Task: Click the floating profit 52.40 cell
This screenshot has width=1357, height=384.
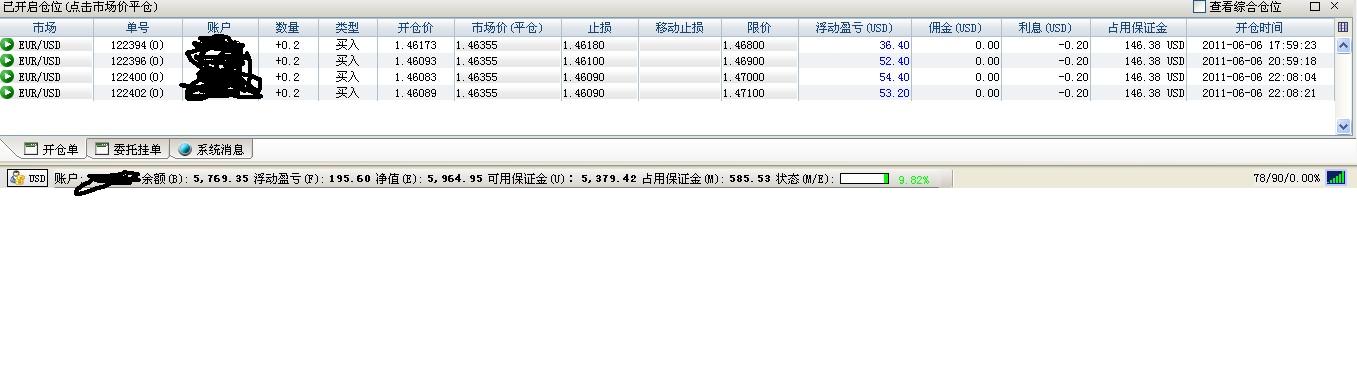Action: point(854,61)
